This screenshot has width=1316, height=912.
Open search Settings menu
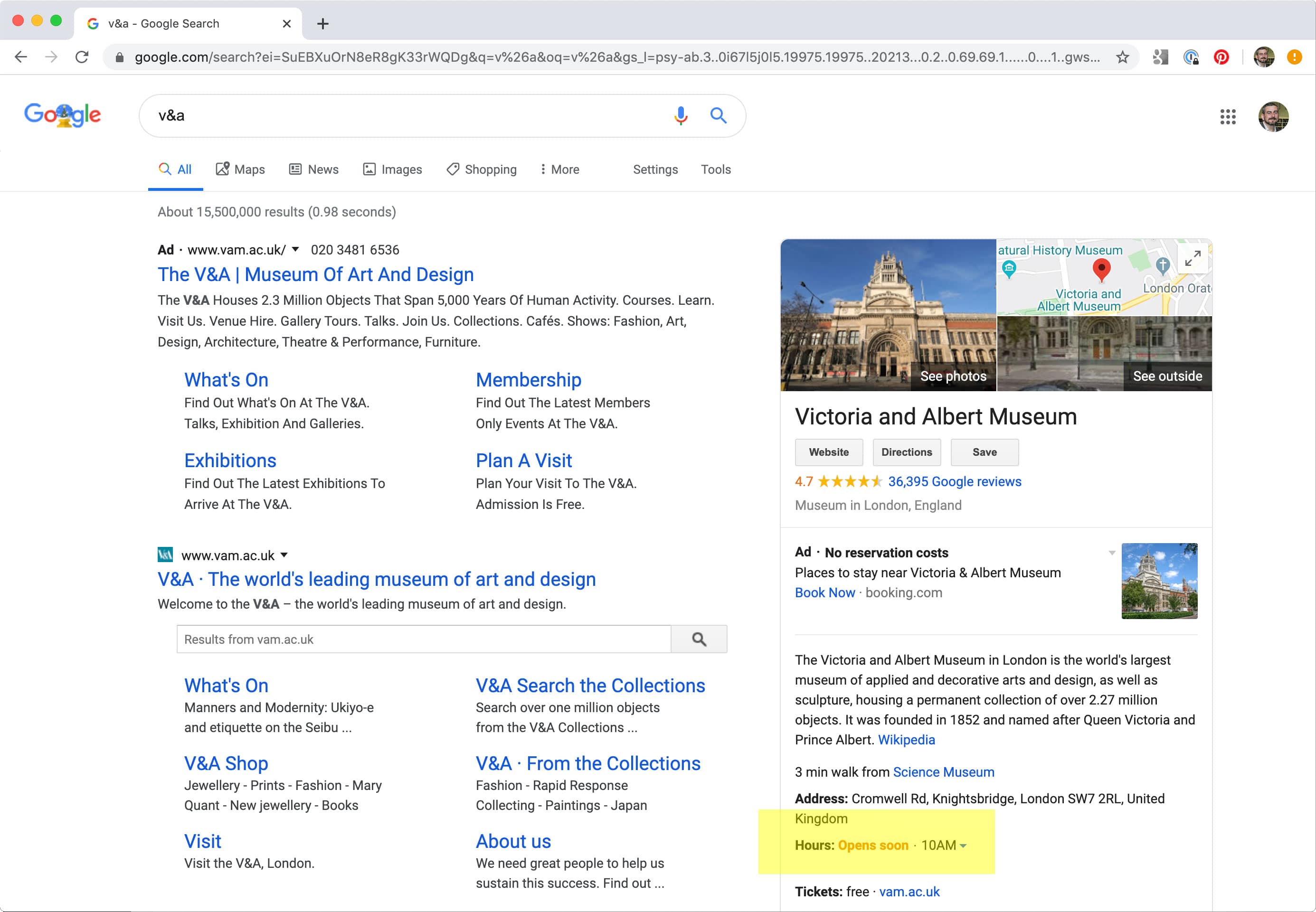655,169
